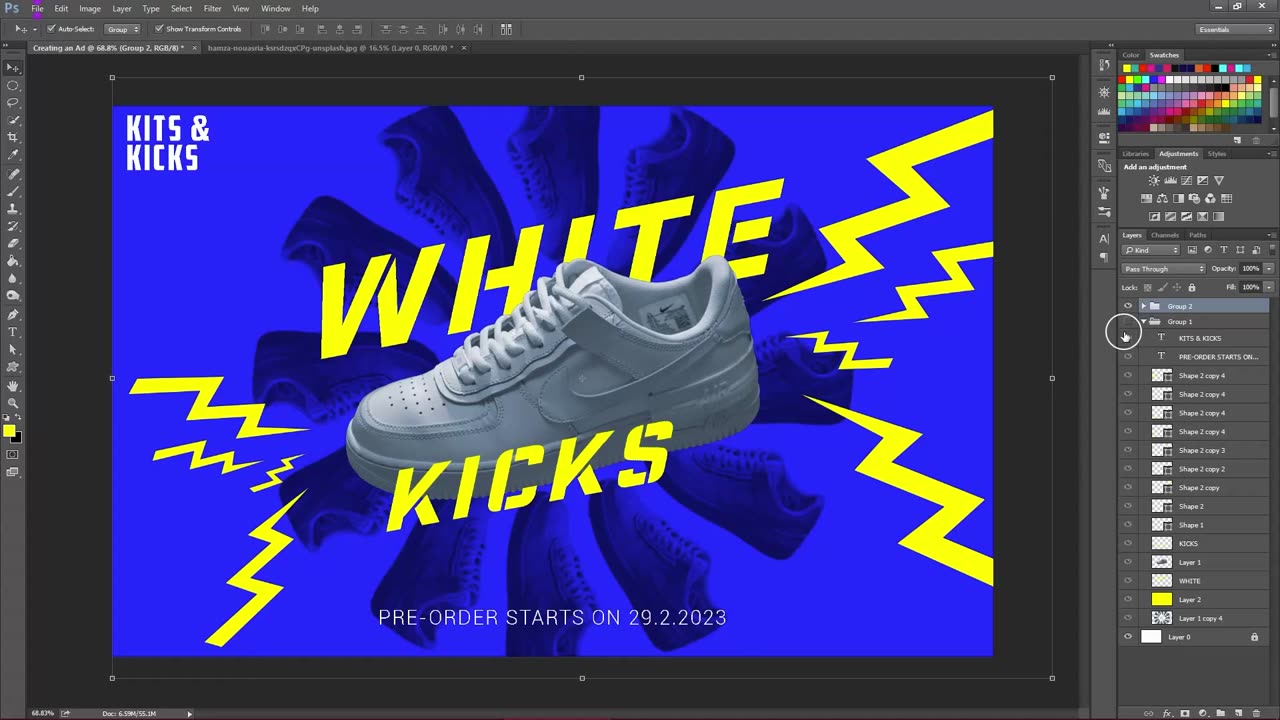Collapse the Group 1 folder
The image size is (1280, 720).
(x=1143, y=322)
